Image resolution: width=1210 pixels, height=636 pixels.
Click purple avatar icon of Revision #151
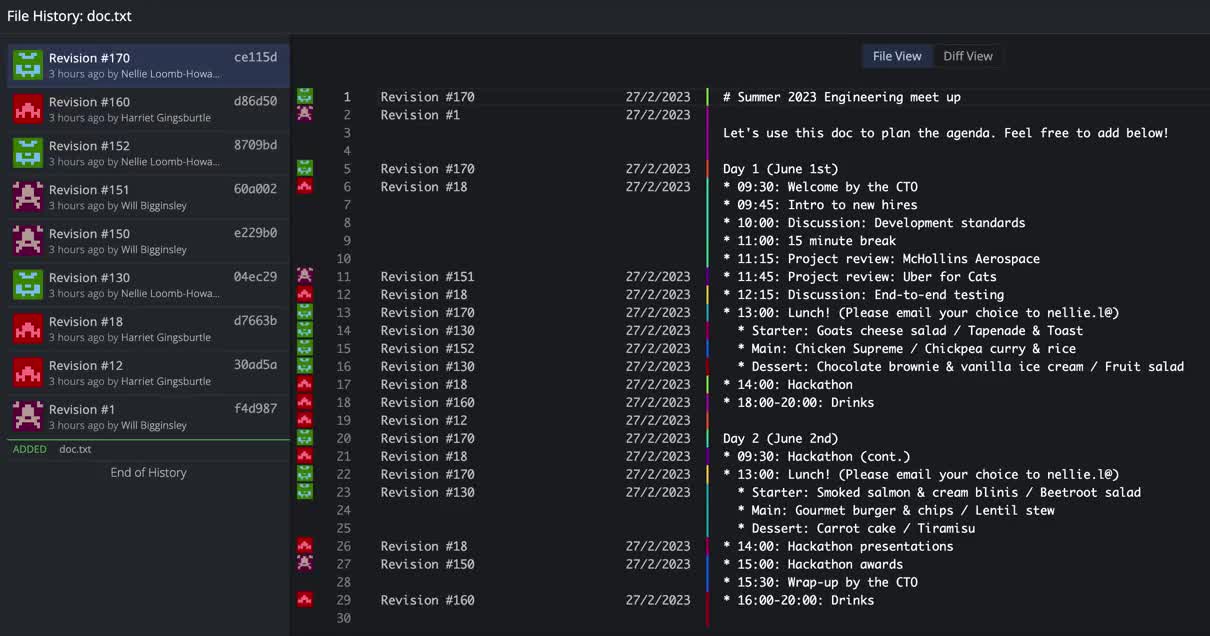pyautogui.click(x=28, y=197)
